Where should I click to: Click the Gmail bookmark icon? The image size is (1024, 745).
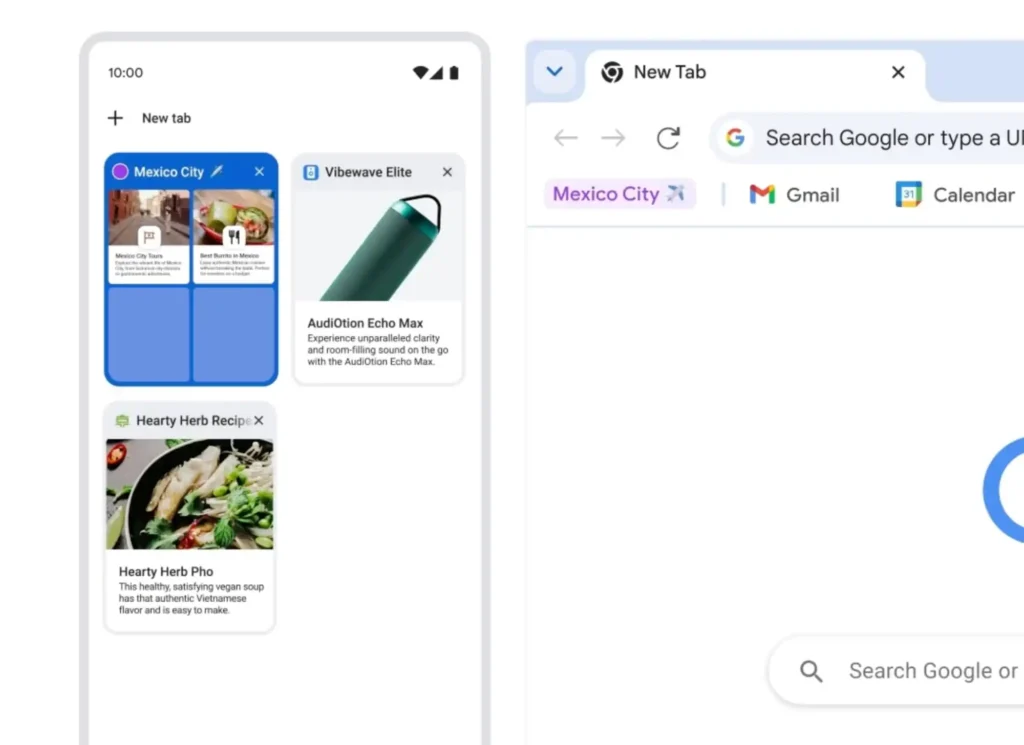(762, 195)
